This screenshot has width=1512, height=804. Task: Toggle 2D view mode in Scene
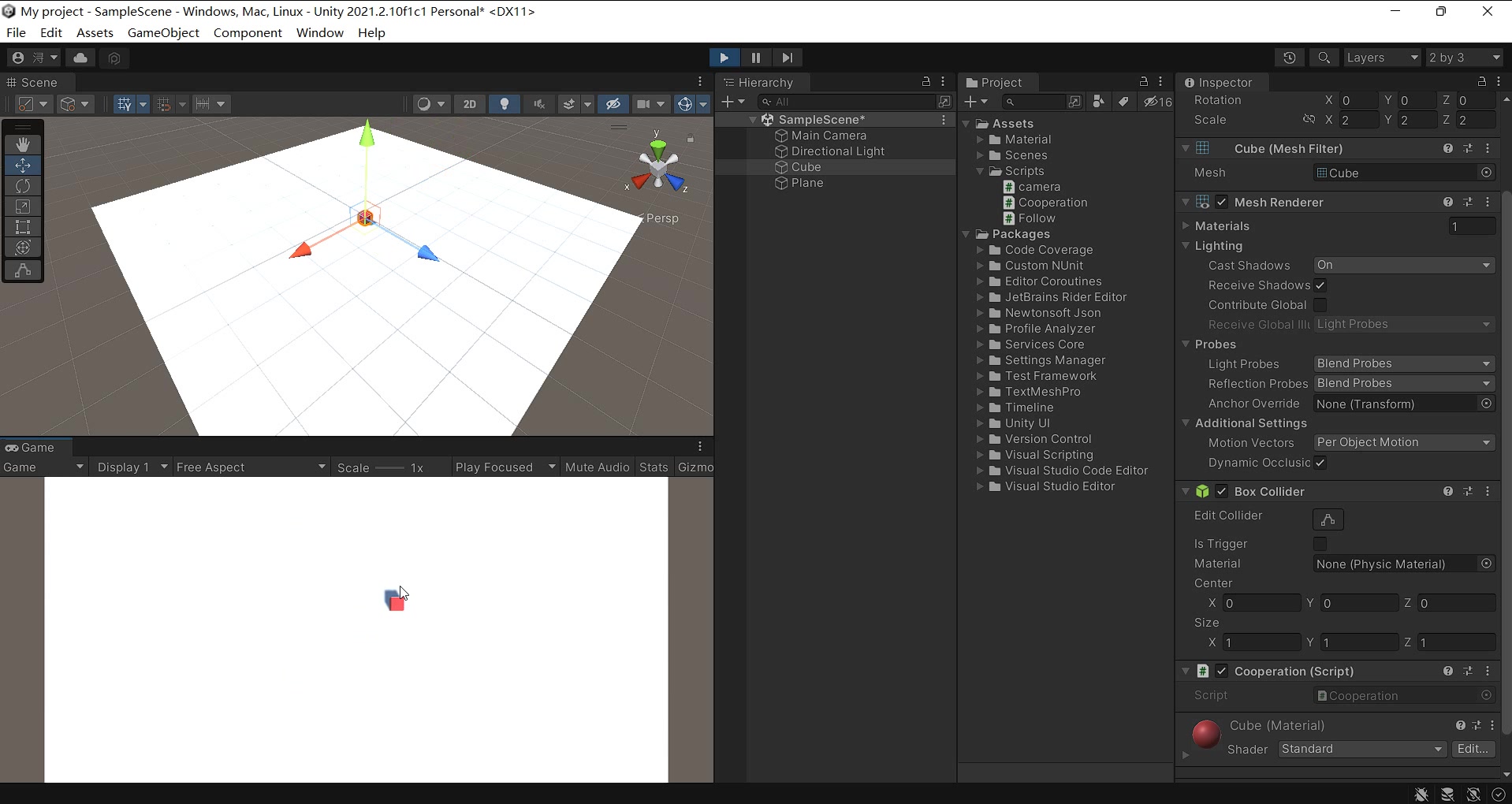click(x=470, y=104)
